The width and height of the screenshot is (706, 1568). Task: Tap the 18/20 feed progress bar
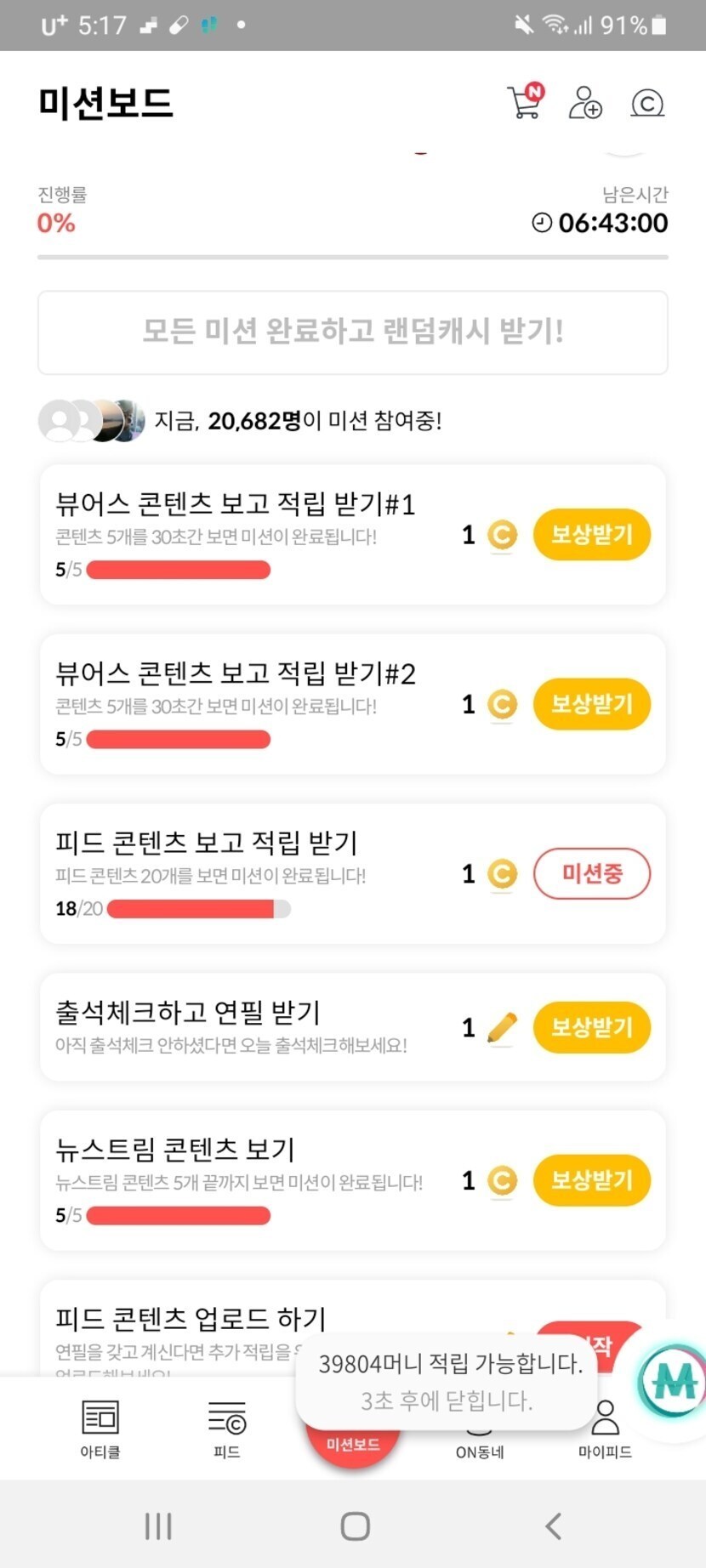[x=198, y=909]
